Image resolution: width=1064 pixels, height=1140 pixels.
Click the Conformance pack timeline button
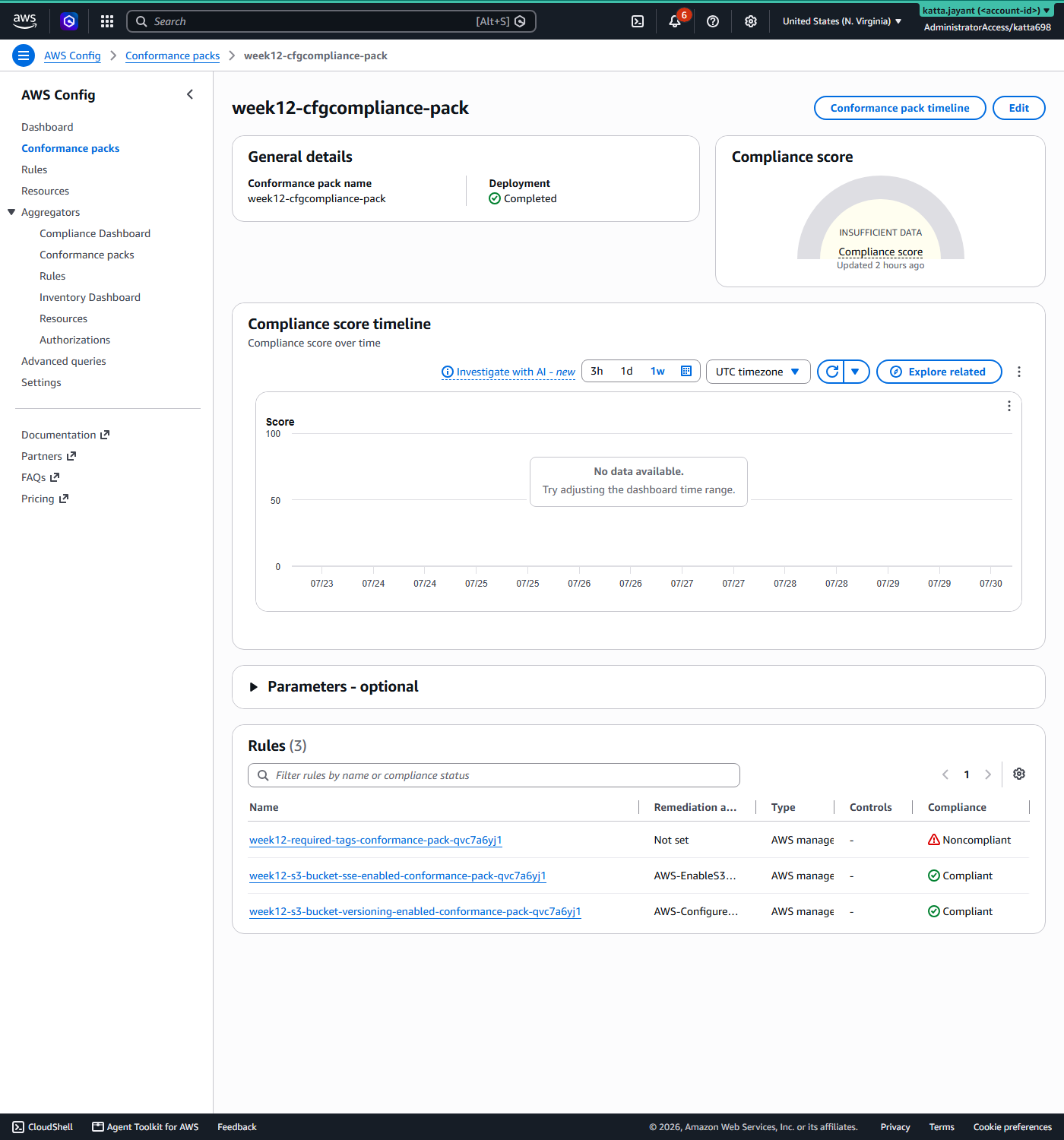900,108
